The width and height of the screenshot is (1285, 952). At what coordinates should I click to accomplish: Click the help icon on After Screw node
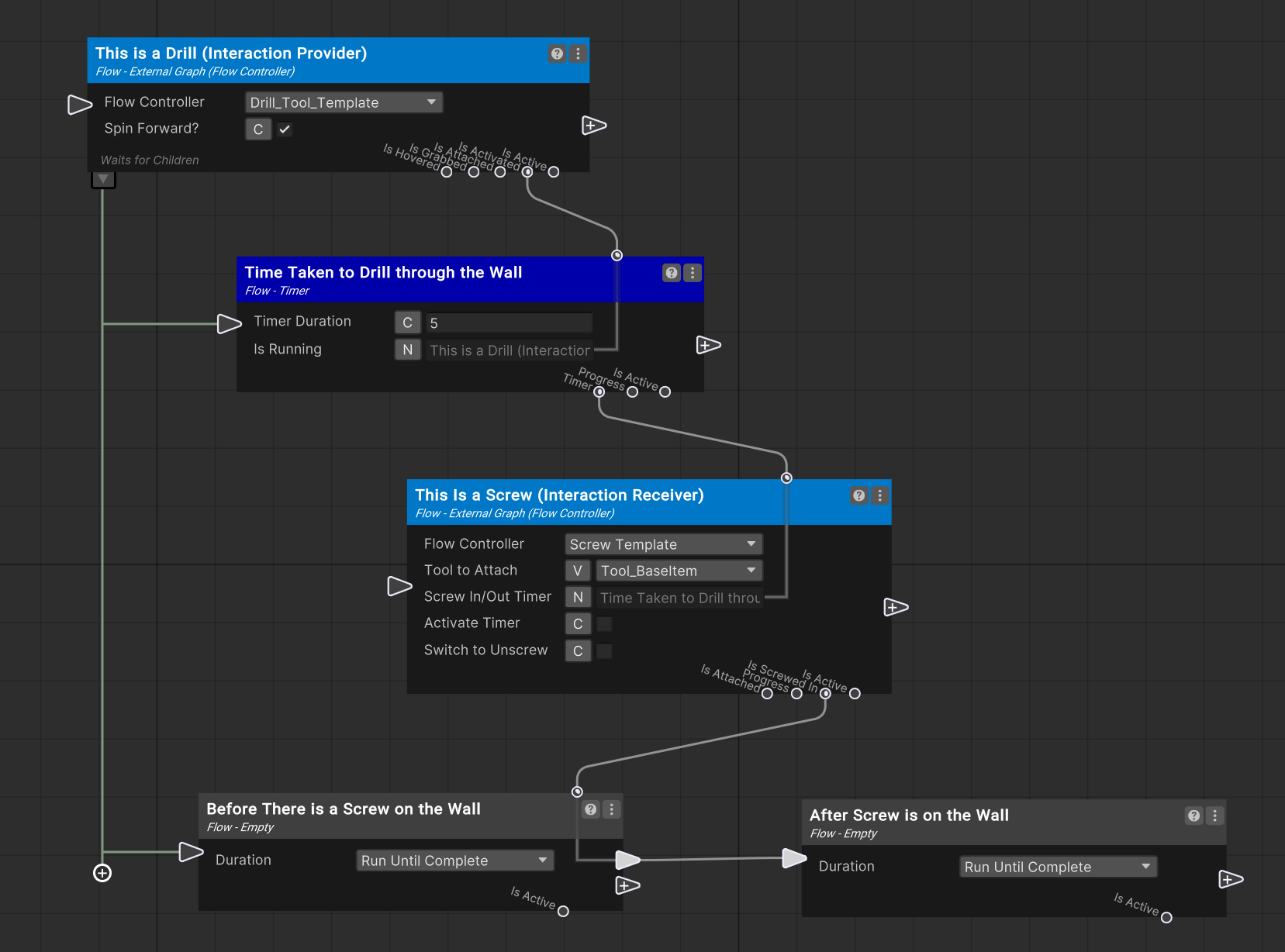[x=1193, y=816]
